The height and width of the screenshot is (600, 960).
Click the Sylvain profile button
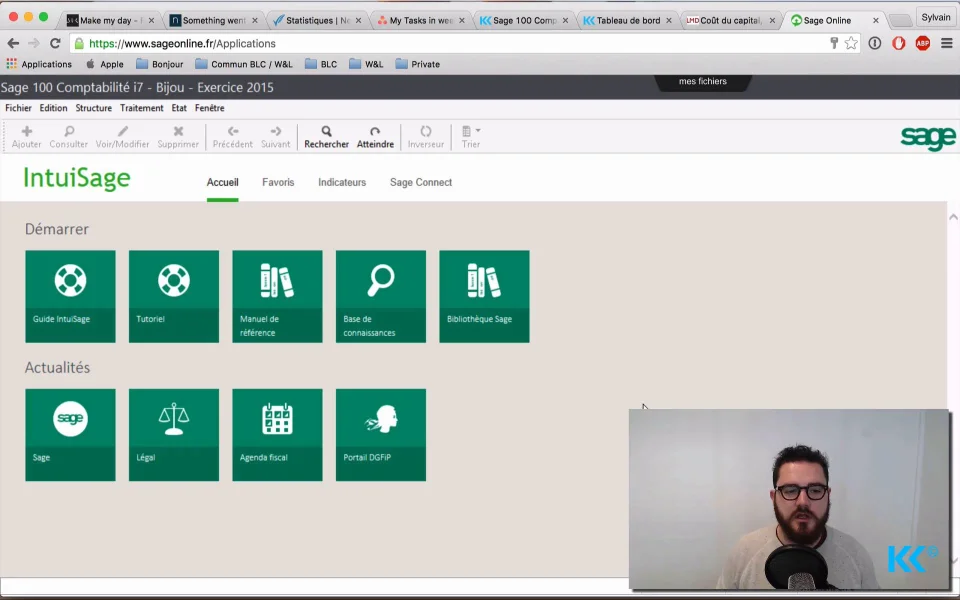click(936, 17)
